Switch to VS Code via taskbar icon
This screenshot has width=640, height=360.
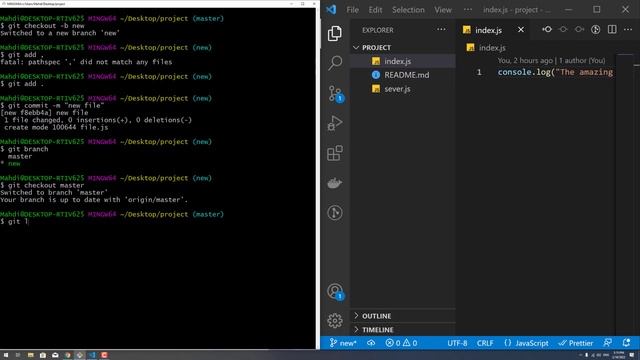pyautogui.click(x=92, y=355)
